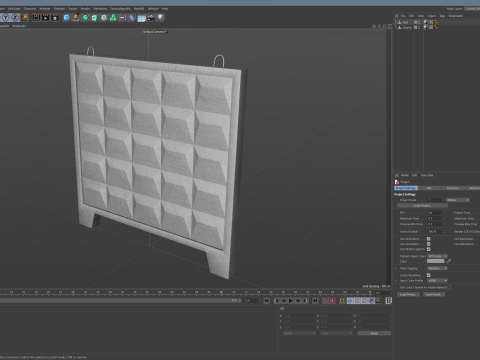Toggle the Use Animation checkbox

(429, 239)
